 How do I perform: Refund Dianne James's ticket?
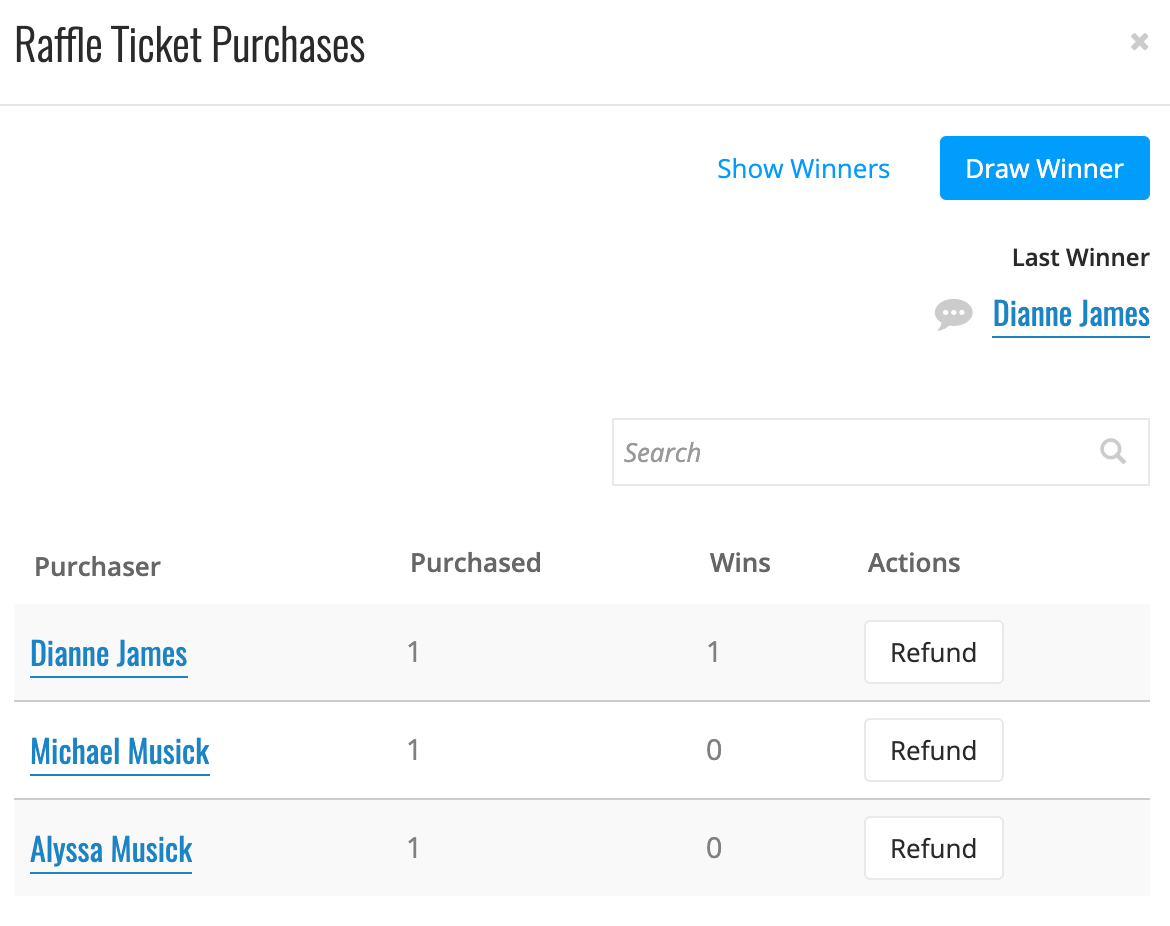(933, 652)
